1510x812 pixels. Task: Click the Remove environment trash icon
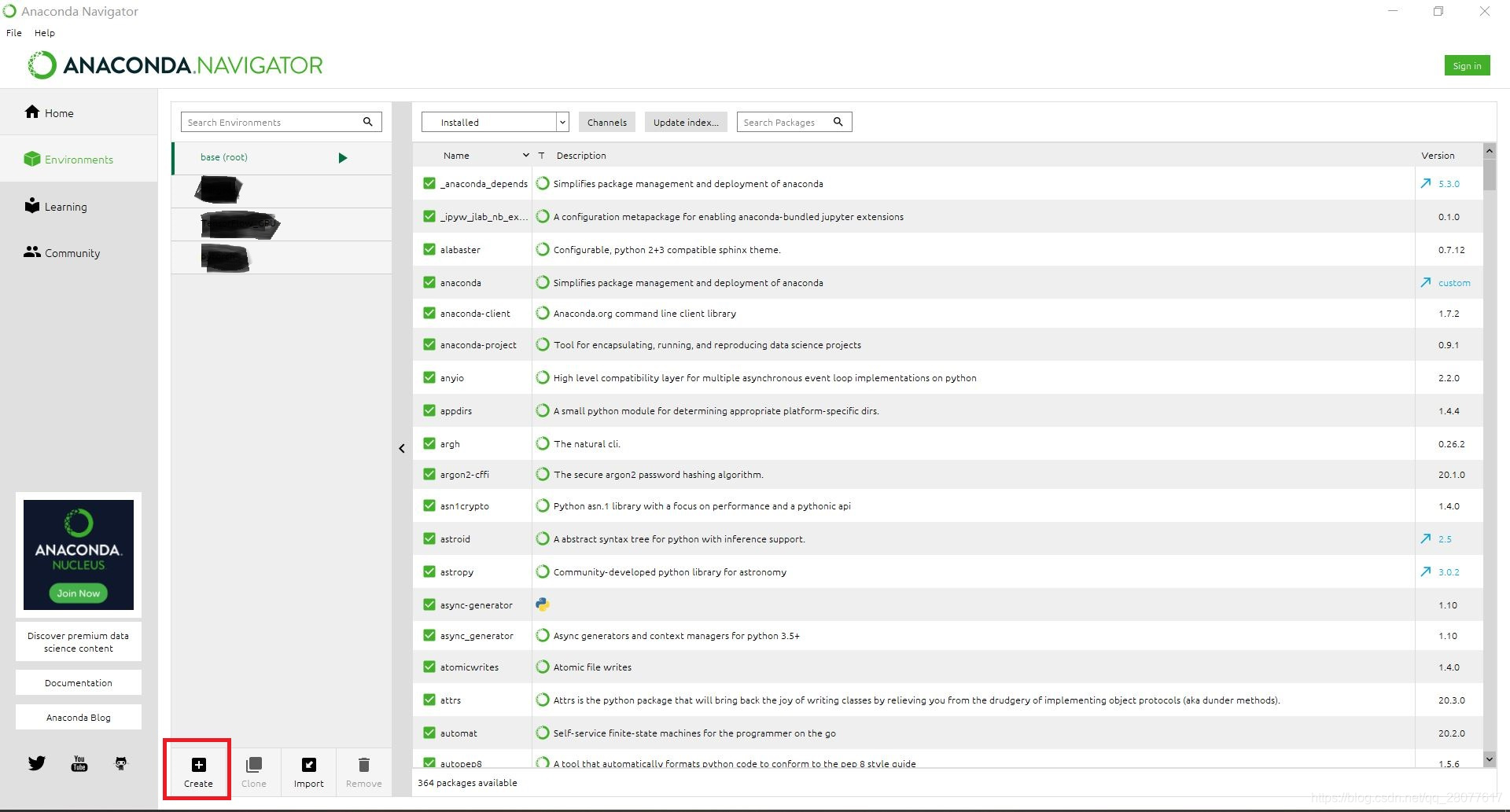(x=363, y=765)
